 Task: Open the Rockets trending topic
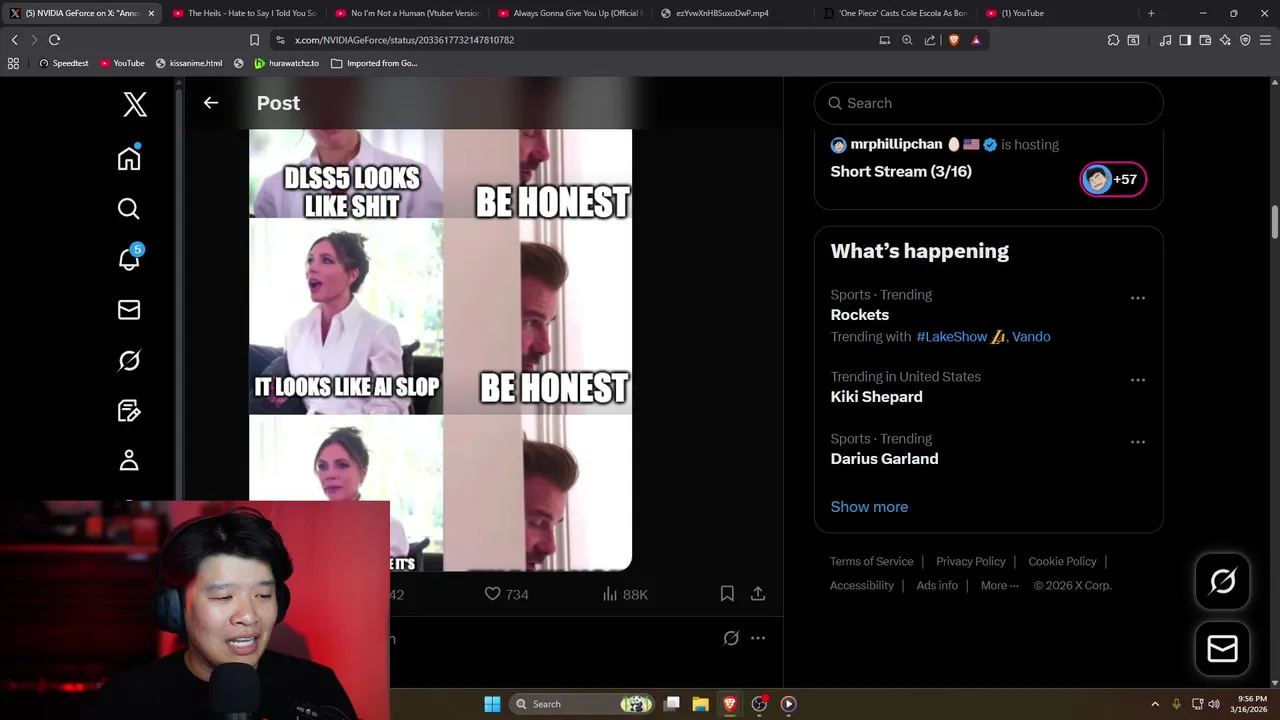click(859, 315)
